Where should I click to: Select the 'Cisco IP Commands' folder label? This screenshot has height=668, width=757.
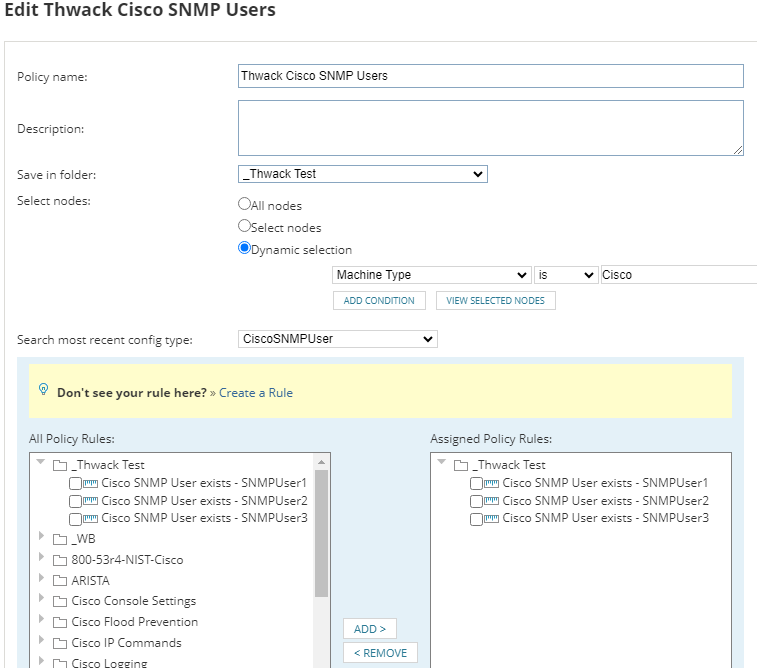coord(126,643)
